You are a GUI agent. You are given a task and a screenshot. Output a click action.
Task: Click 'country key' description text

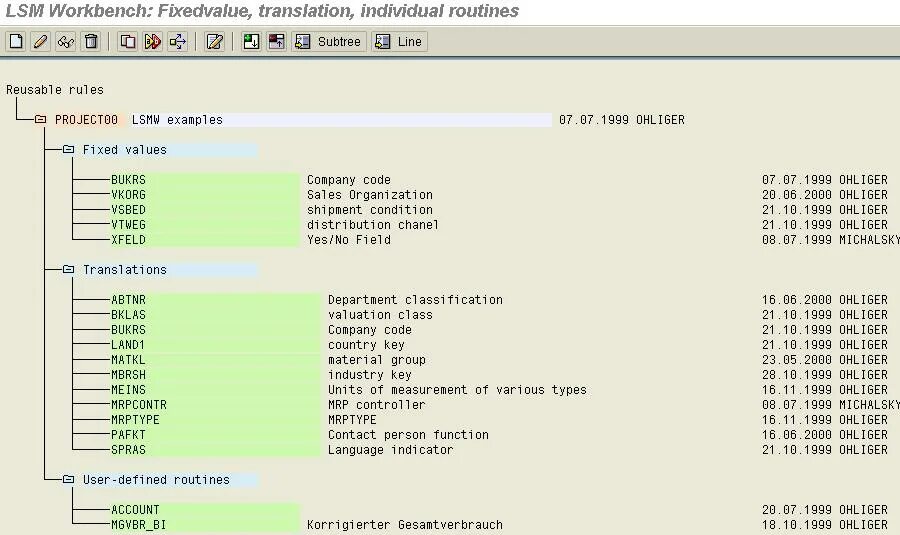pos(366,344)
